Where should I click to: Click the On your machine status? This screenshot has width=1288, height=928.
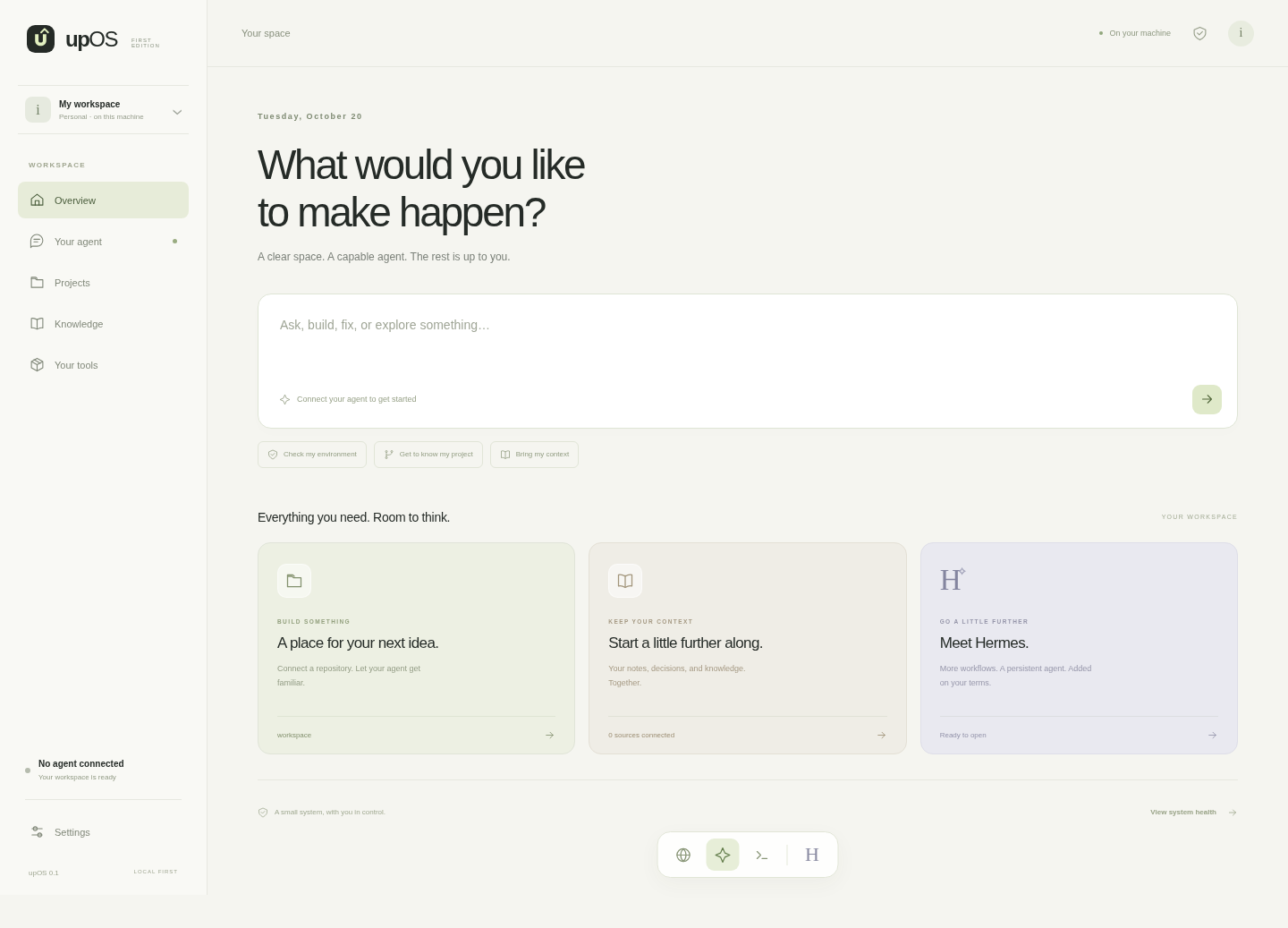(x=1134, y=33)
